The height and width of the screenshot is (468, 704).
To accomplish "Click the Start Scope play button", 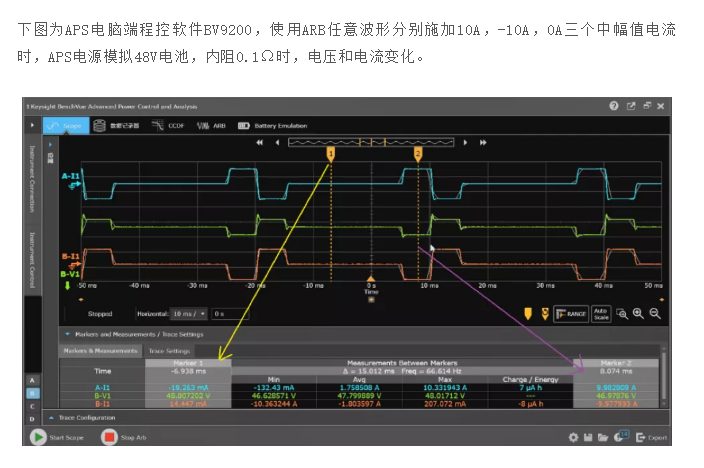I will coord(38,437).
